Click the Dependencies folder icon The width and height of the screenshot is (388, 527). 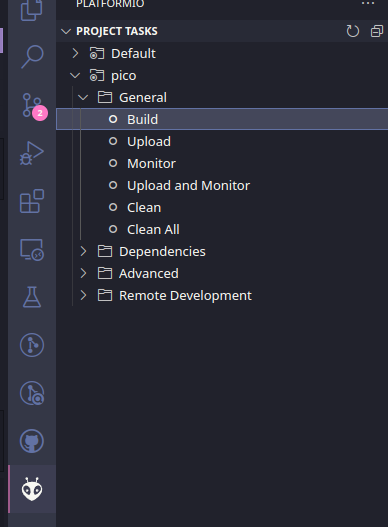[105, 251]
